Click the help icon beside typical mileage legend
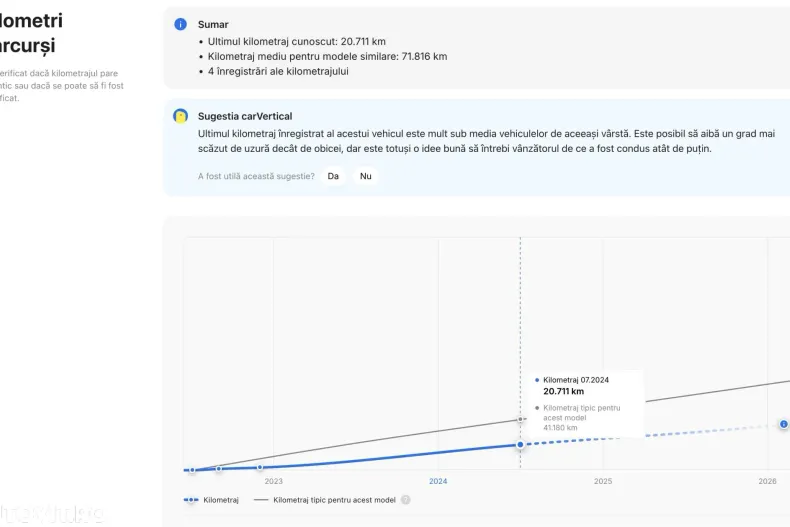This screenshot has height=527, width=790. click(x=406, y=499)
